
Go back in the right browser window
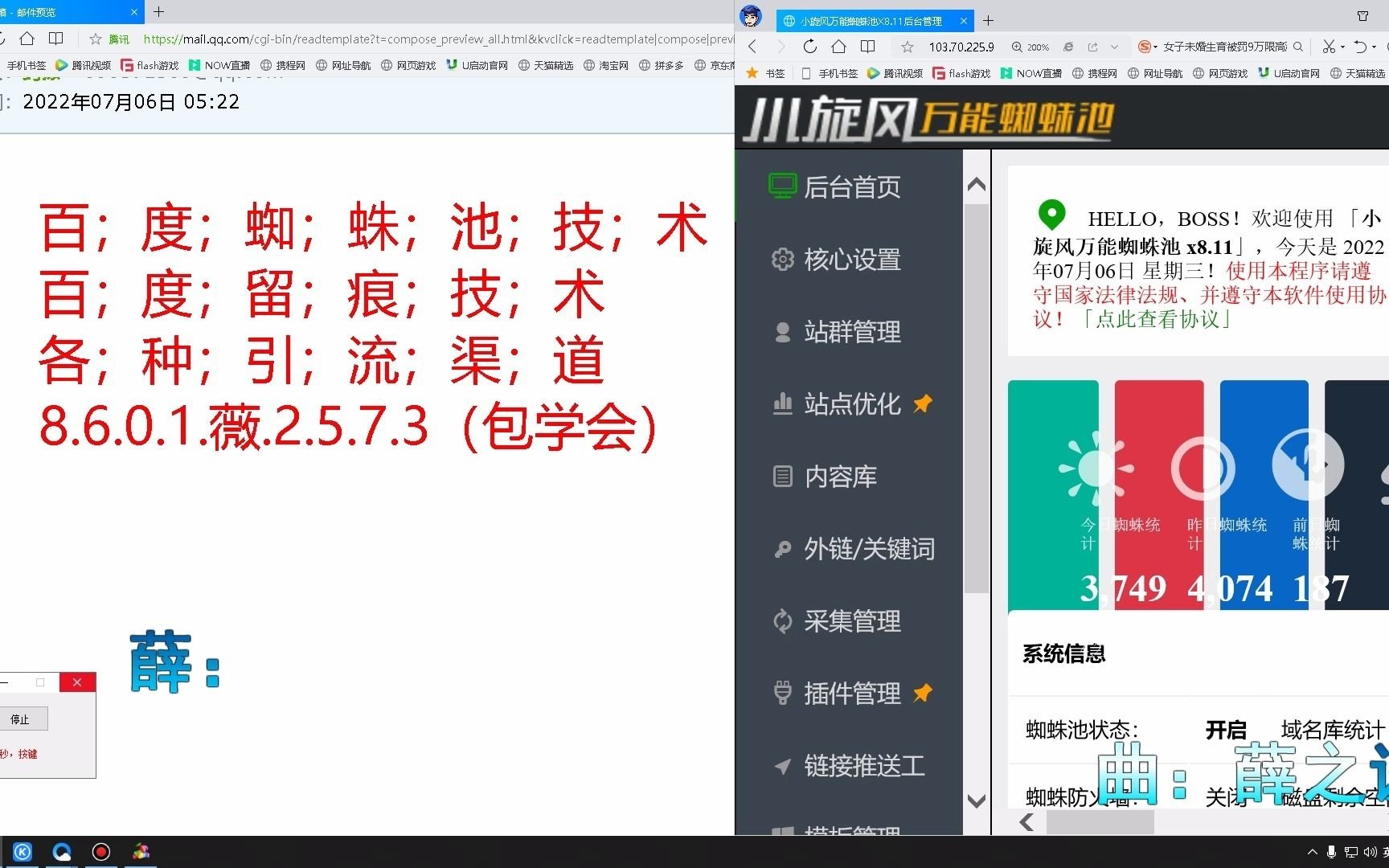[x=752, y=47]
